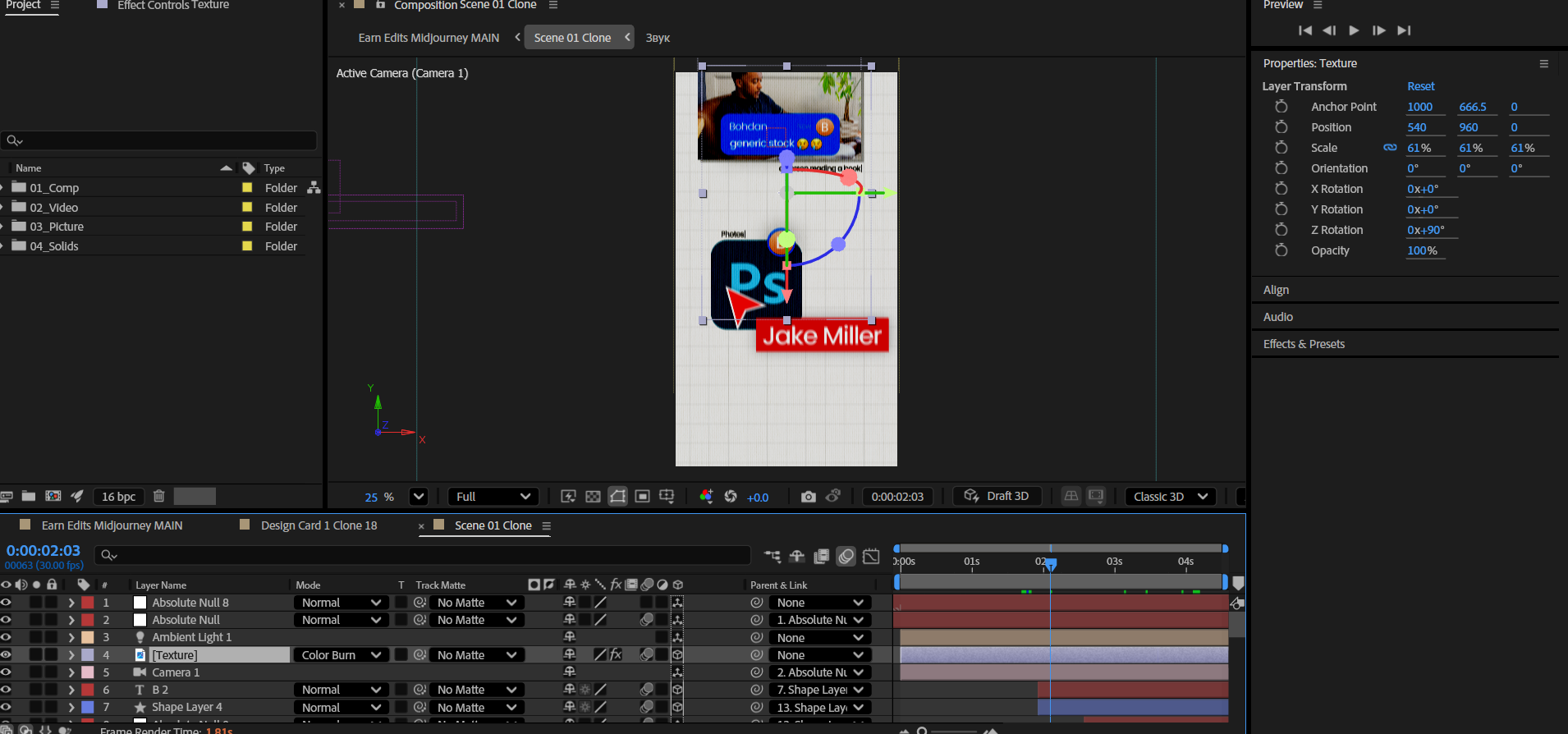Image resolution: width=1568 pixels, height=734 pixels.
Task: Open the Color Burn blending mode dropdown
Action: [341, 655]
